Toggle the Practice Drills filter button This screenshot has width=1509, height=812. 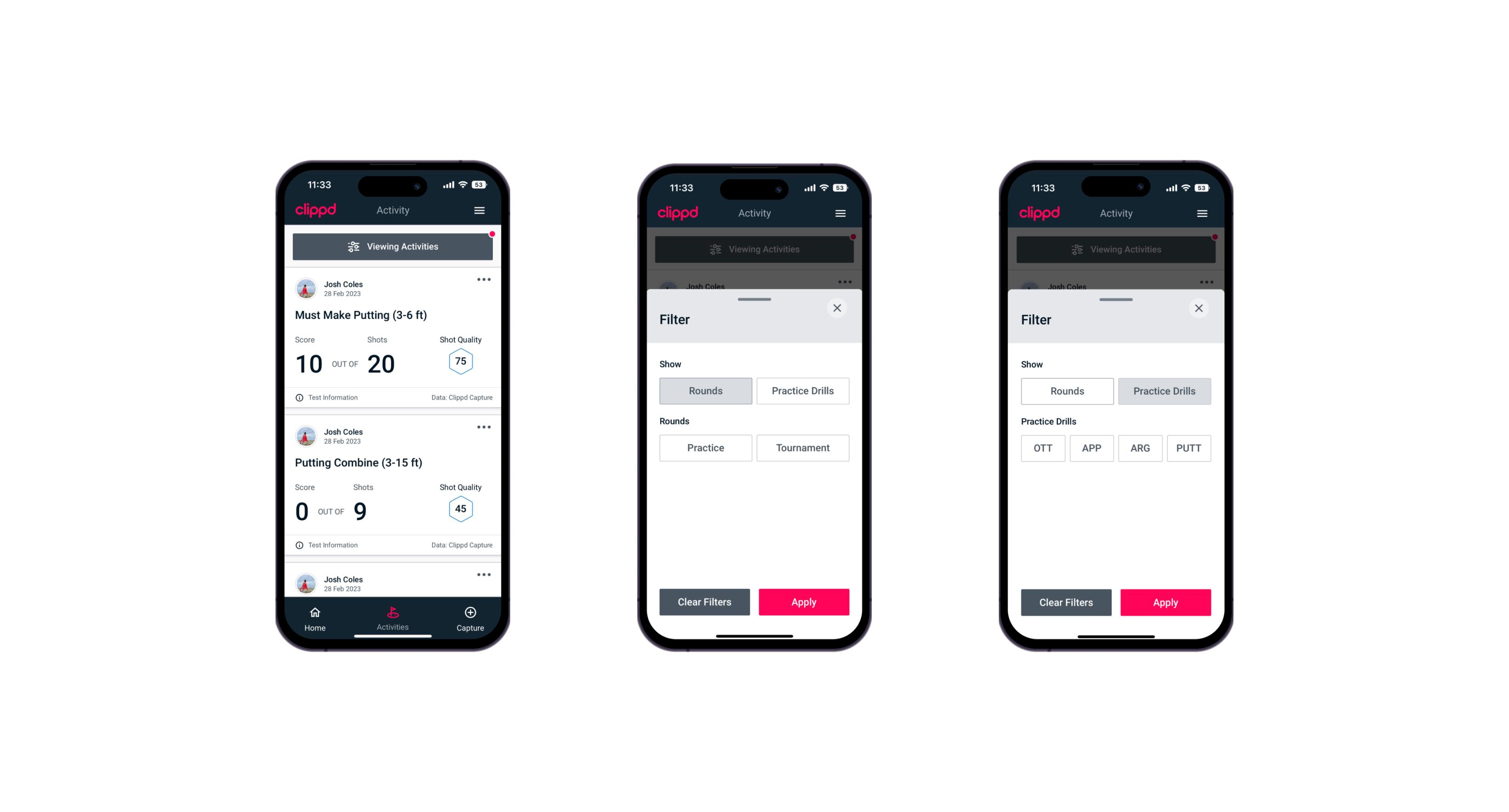pyautogui.click(x=802, y=390)
